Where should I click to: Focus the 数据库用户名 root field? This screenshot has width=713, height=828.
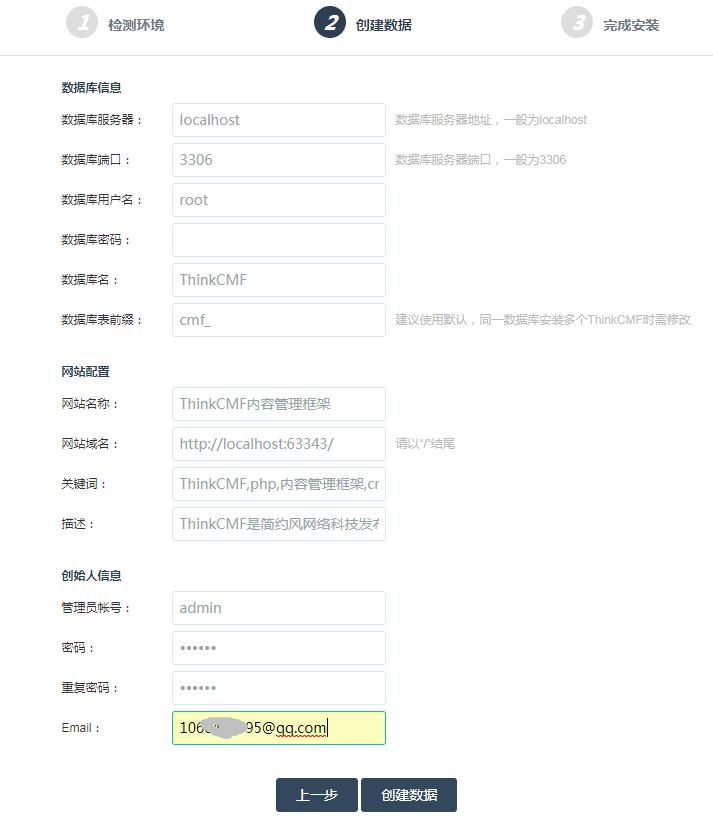(279, 200)
